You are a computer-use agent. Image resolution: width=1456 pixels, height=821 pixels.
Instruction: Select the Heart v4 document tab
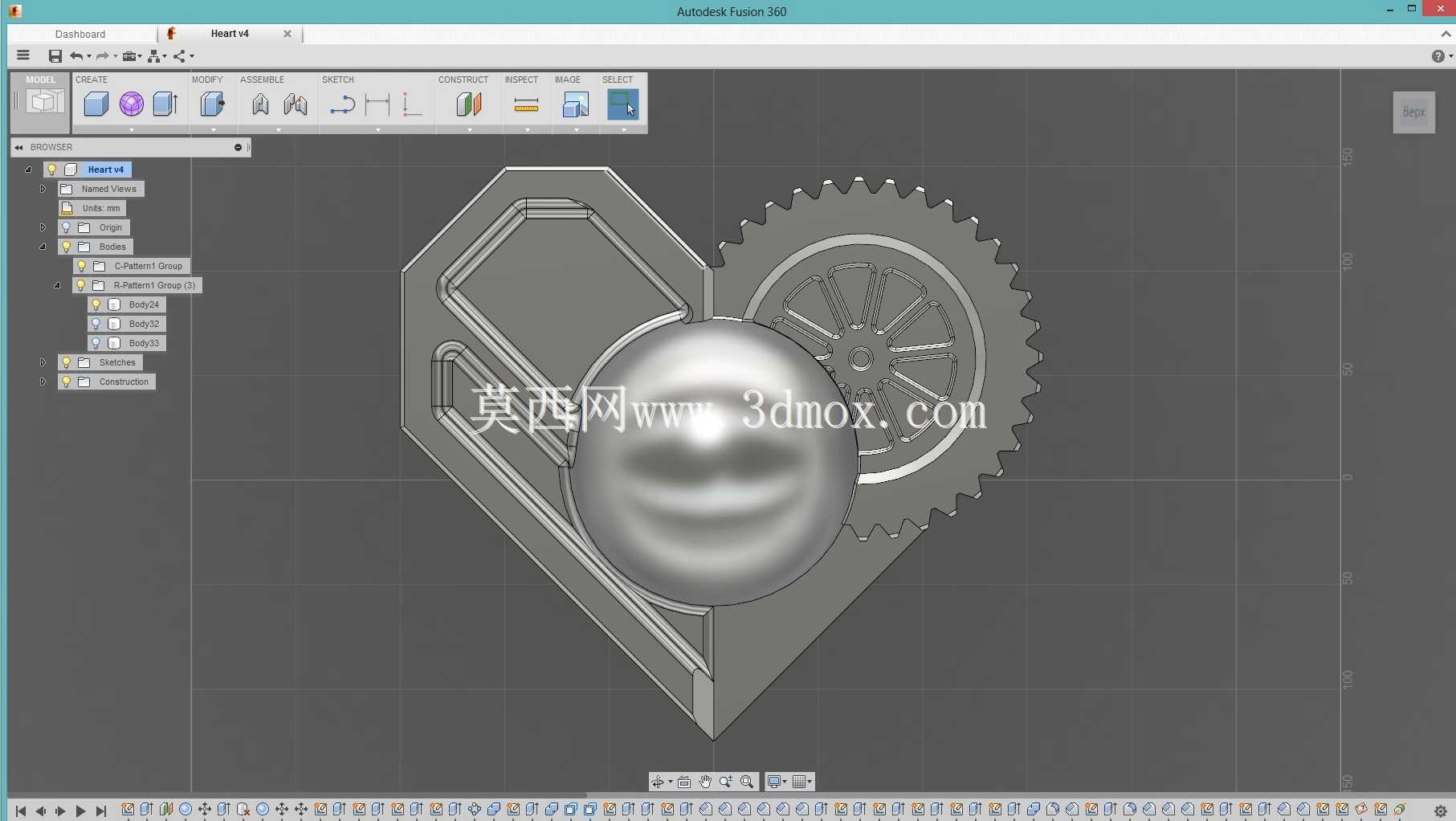(x=230, y=34)
